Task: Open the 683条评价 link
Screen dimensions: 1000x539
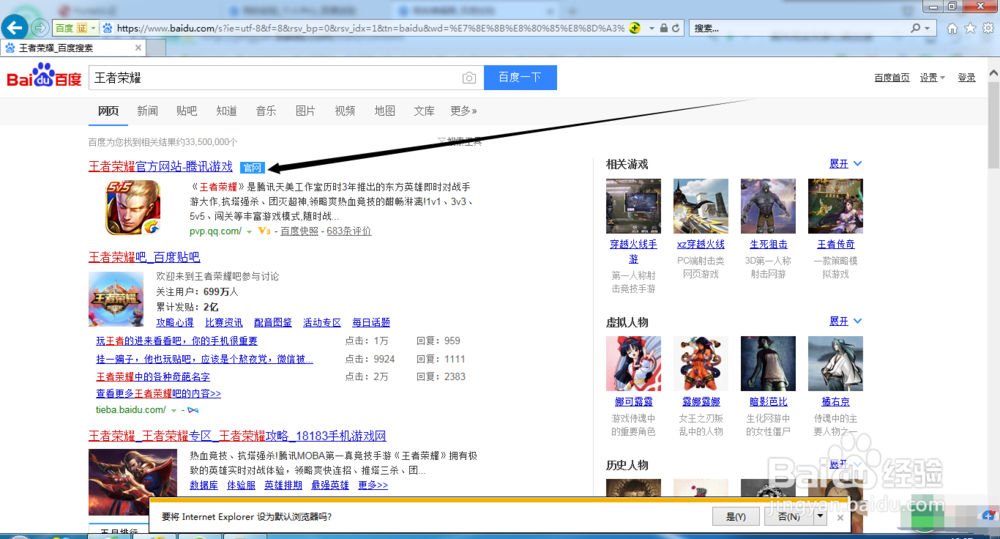Action: tap(349, 231)
